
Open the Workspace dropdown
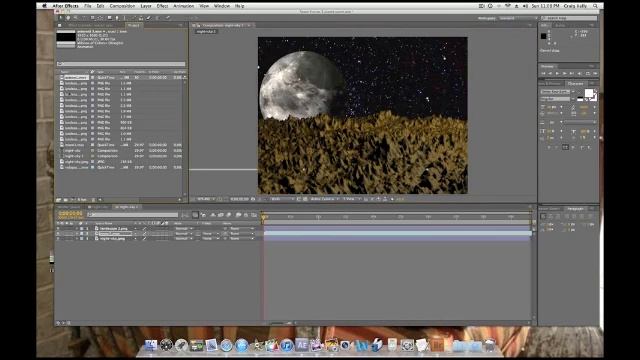coord(518,18)
